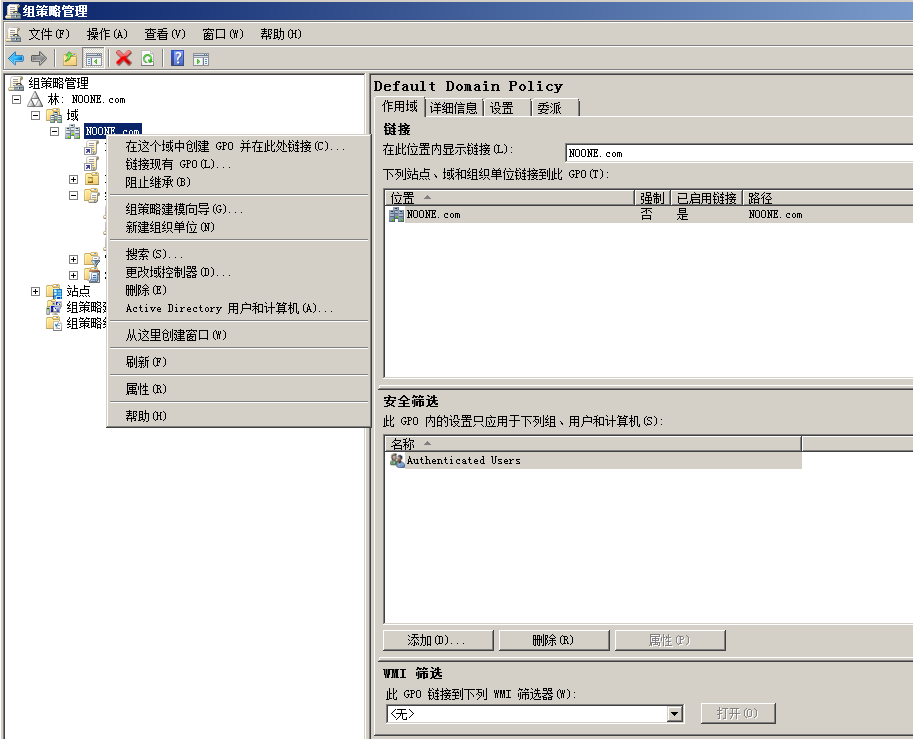Choose 组策略建模向导(G) context menu item
913x739 pixels.
[x=239, y=209]
